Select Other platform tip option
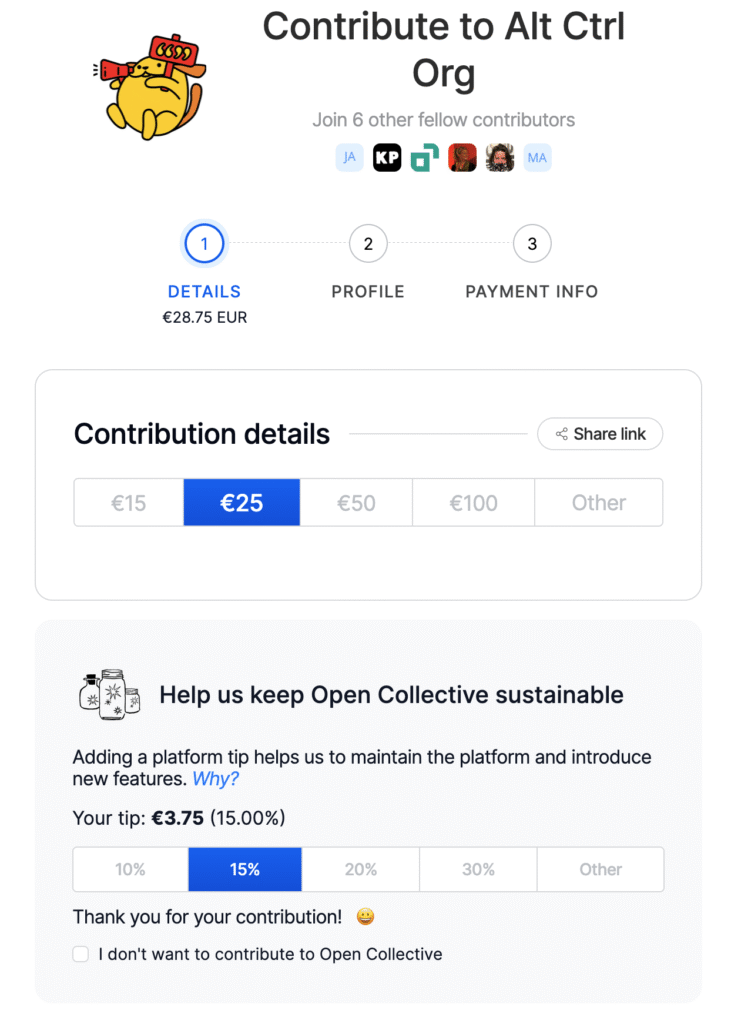The image size is (731, 1024). click(600, 869)
